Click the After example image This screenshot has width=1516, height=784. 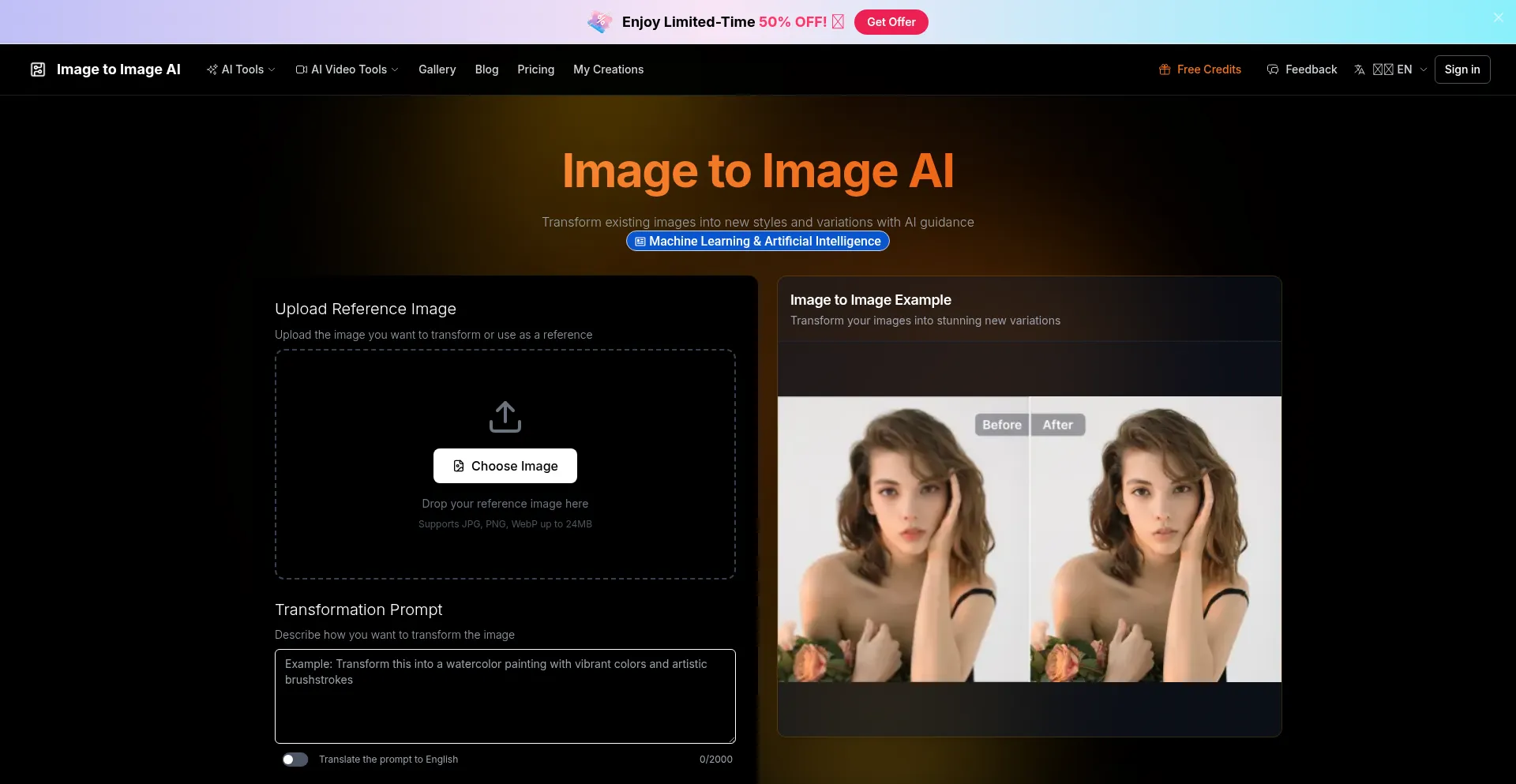1156,539
